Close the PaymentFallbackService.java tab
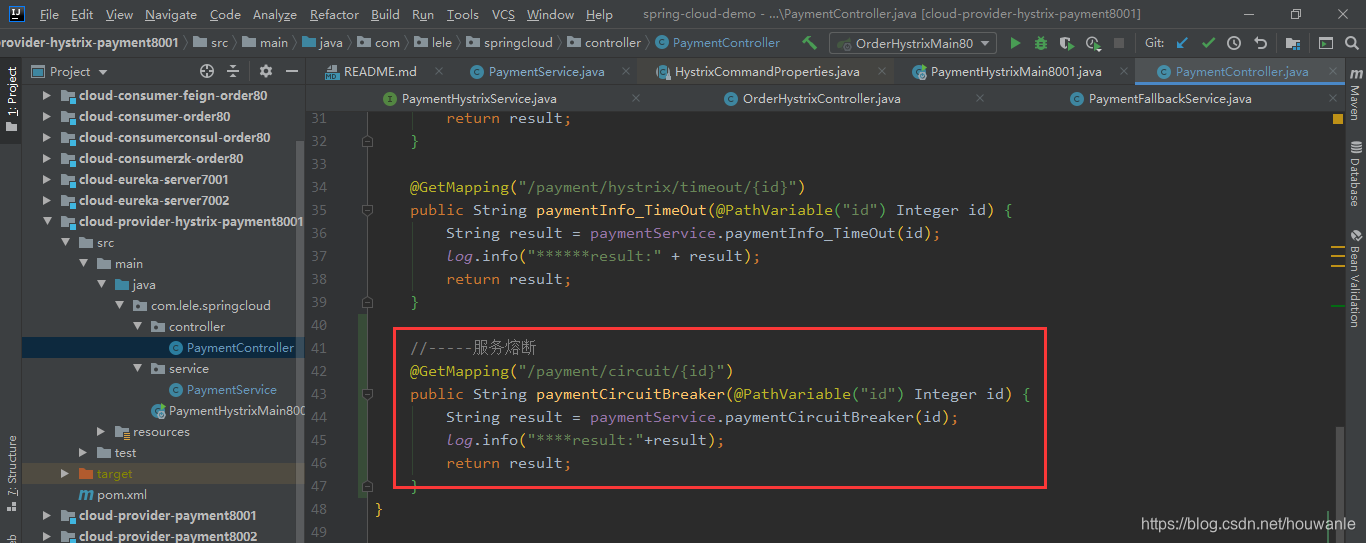Image resolution: width=1366 pixels, height=543 pixels. click(1331, 99)
